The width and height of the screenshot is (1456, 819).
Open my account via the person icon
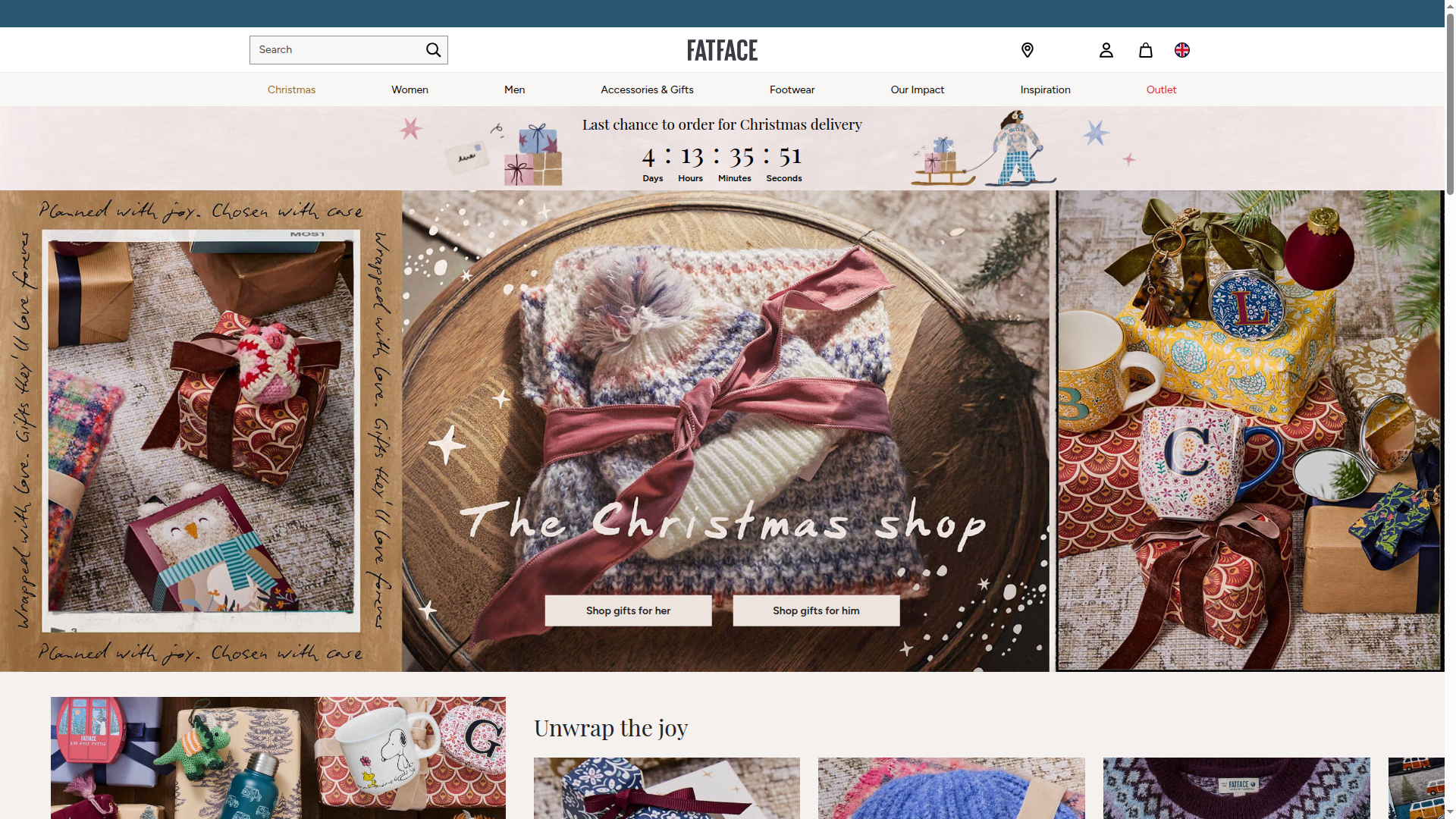[x=1106, y=50]
